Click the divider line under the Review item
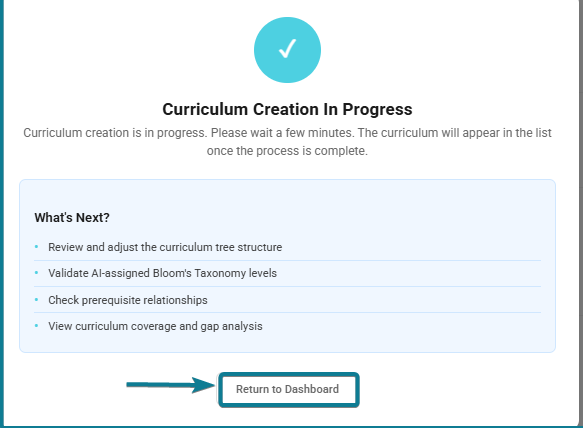Image resolution: width=583 pixels, height=428 pixels. (x=287, y=260)
